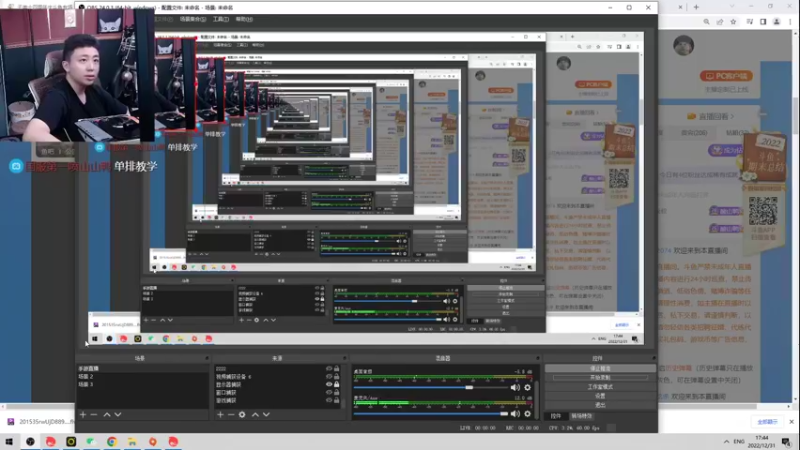
Task: Open OBS from the taskbar
Action: tap(30, 442)
